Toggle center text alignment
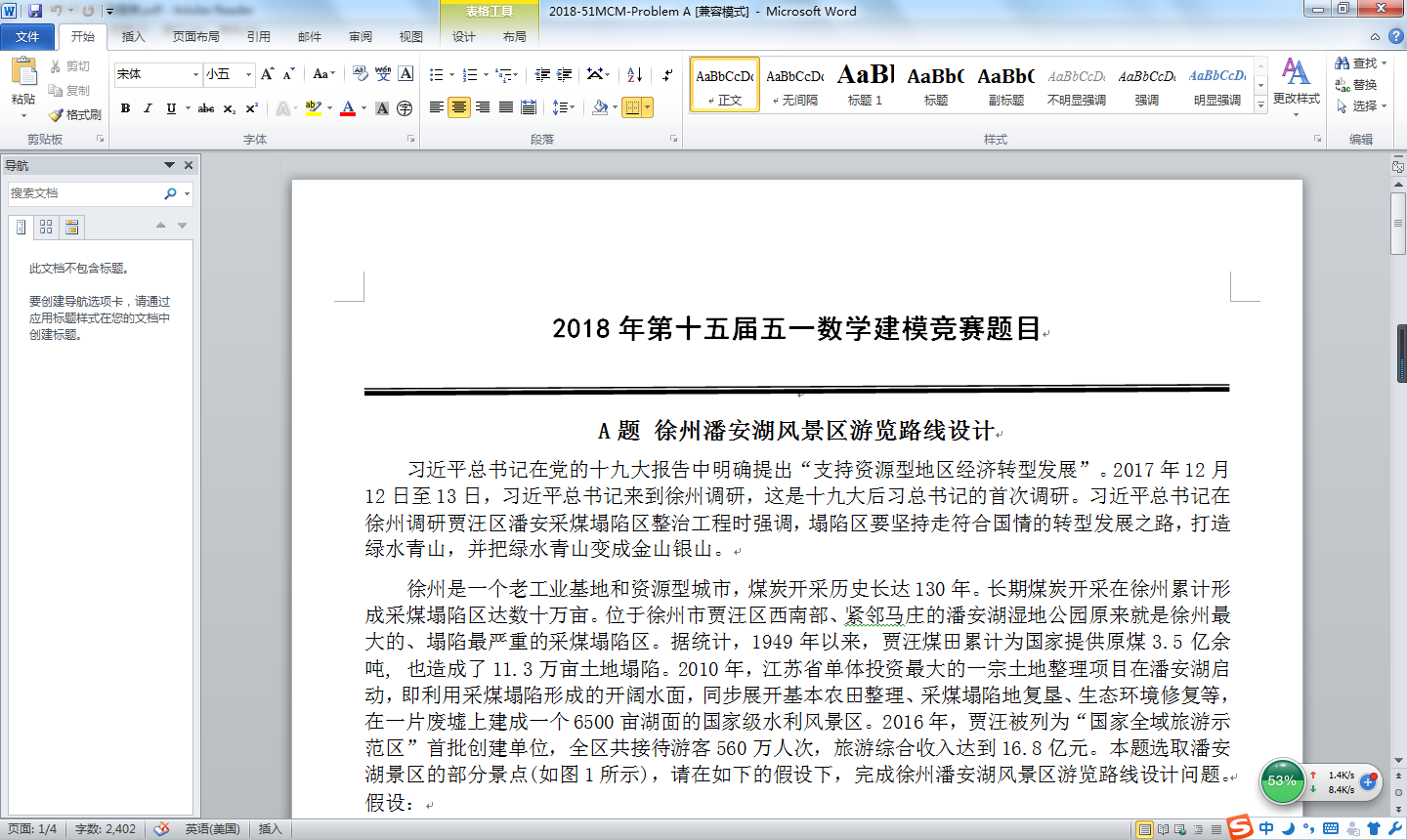This screenshot has height=840, width=1407. click(459, 107)
